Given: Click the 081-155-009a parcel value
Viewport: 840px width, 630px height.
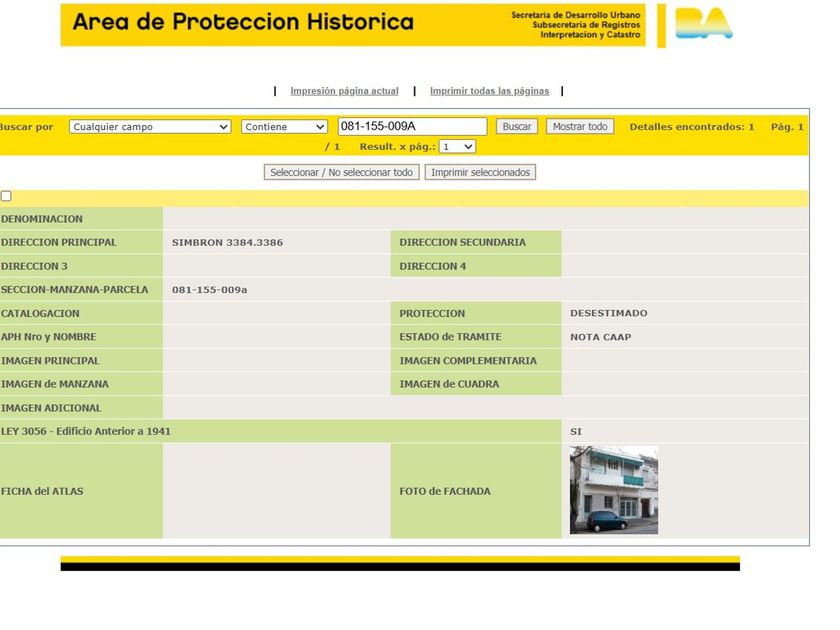Looking at the screenshot, I should tap(209, 290).
